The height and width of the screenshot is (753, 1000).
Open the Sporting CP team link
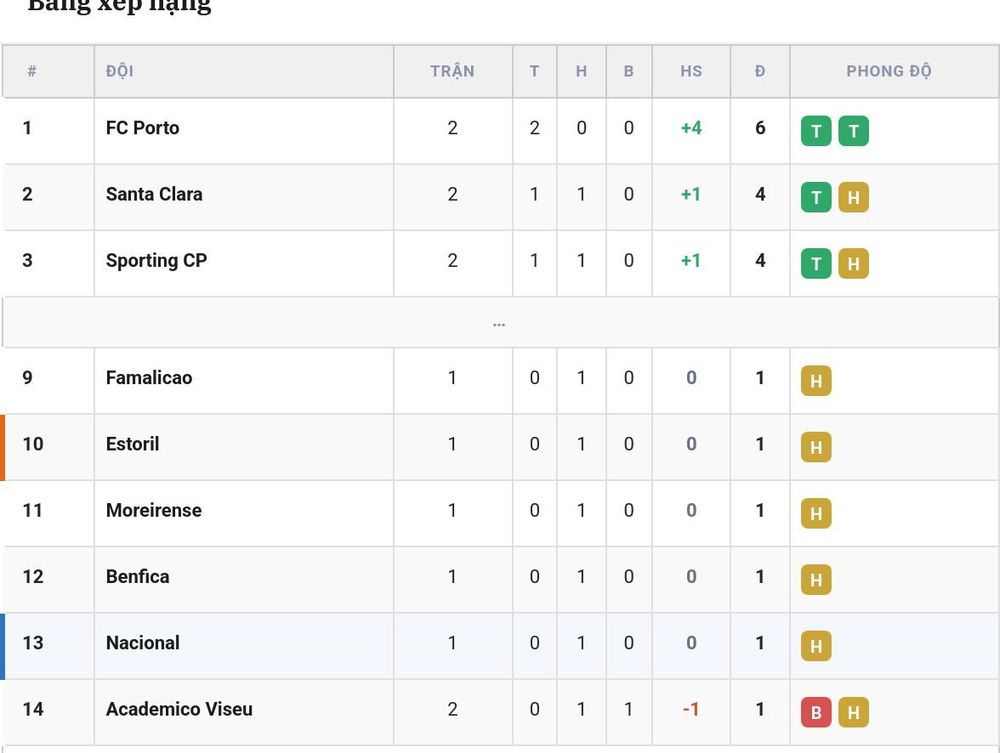click(156, 261)
